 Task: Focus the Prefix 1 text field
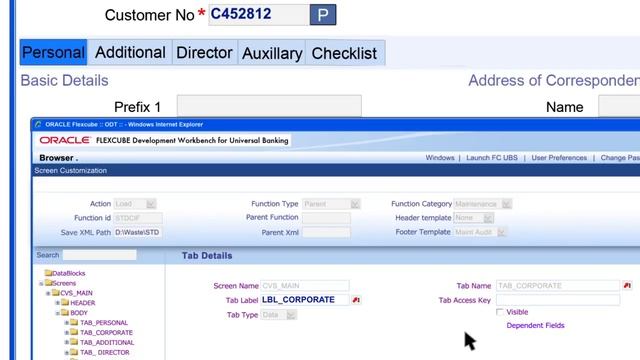(269, 106)
